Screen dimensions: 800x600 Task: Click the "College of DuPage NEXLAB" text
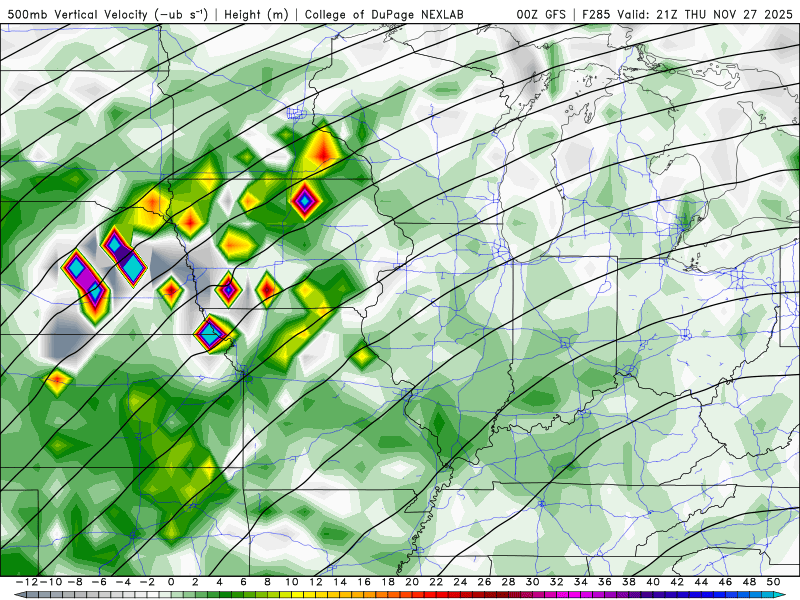[384, 14]
